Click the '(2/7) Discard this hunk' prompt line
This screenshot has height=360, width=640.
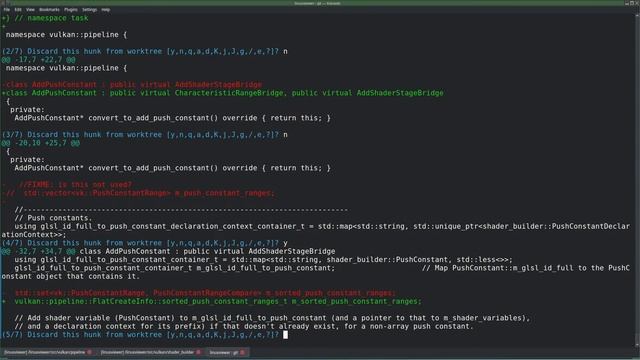[x=144, y=51]
